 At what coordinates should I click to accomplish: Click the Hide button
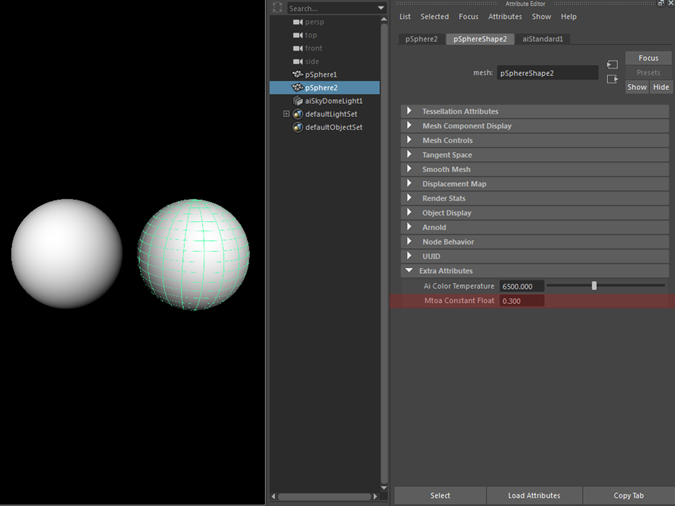tap(661, 87)
